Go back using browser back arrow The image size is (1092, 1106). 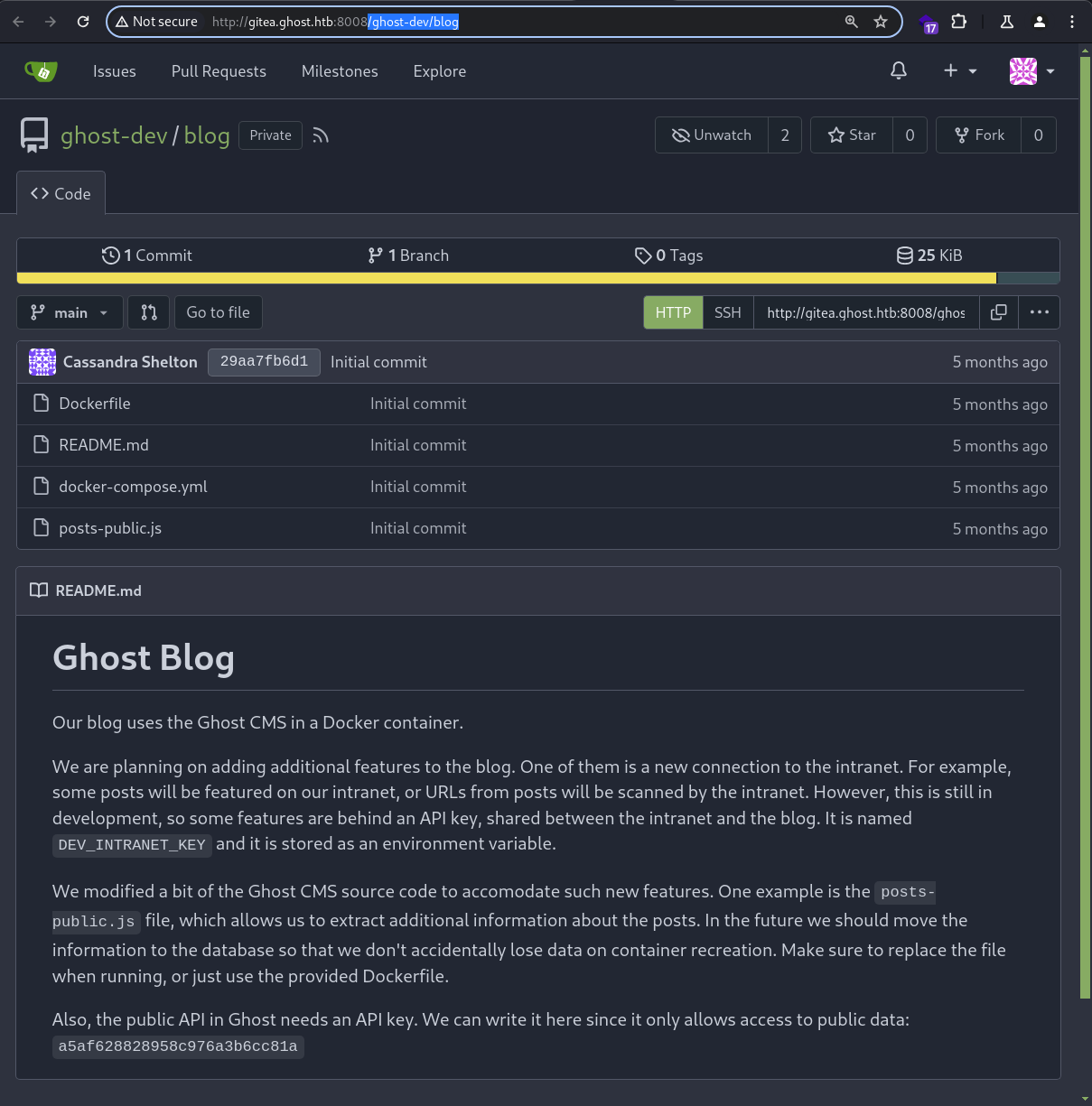coord(19,22)
